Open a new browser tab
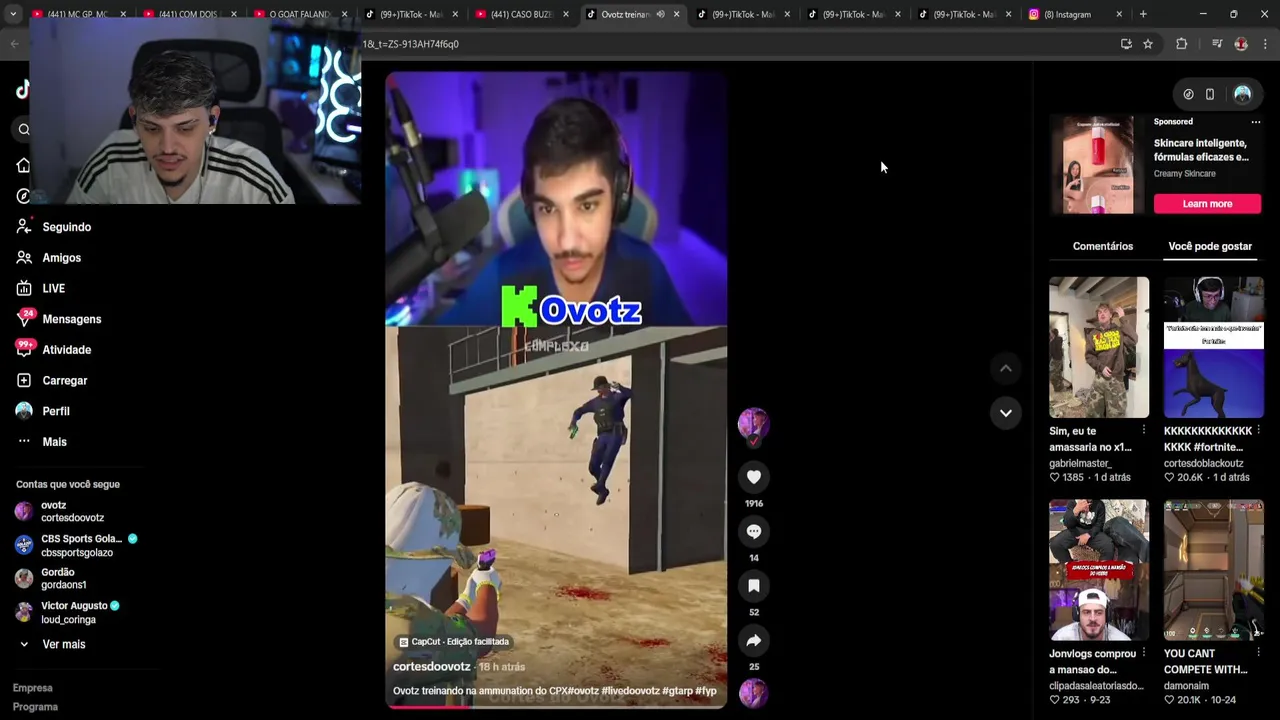1280x720 pixels. 1143,14
